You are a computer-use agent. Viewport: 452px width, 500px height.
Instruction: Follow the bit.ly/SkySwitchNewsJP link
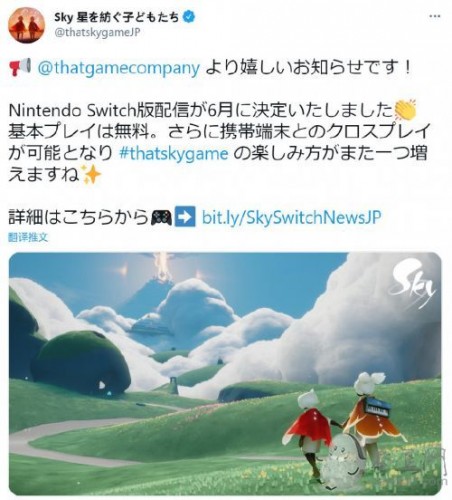coord(292,217)
